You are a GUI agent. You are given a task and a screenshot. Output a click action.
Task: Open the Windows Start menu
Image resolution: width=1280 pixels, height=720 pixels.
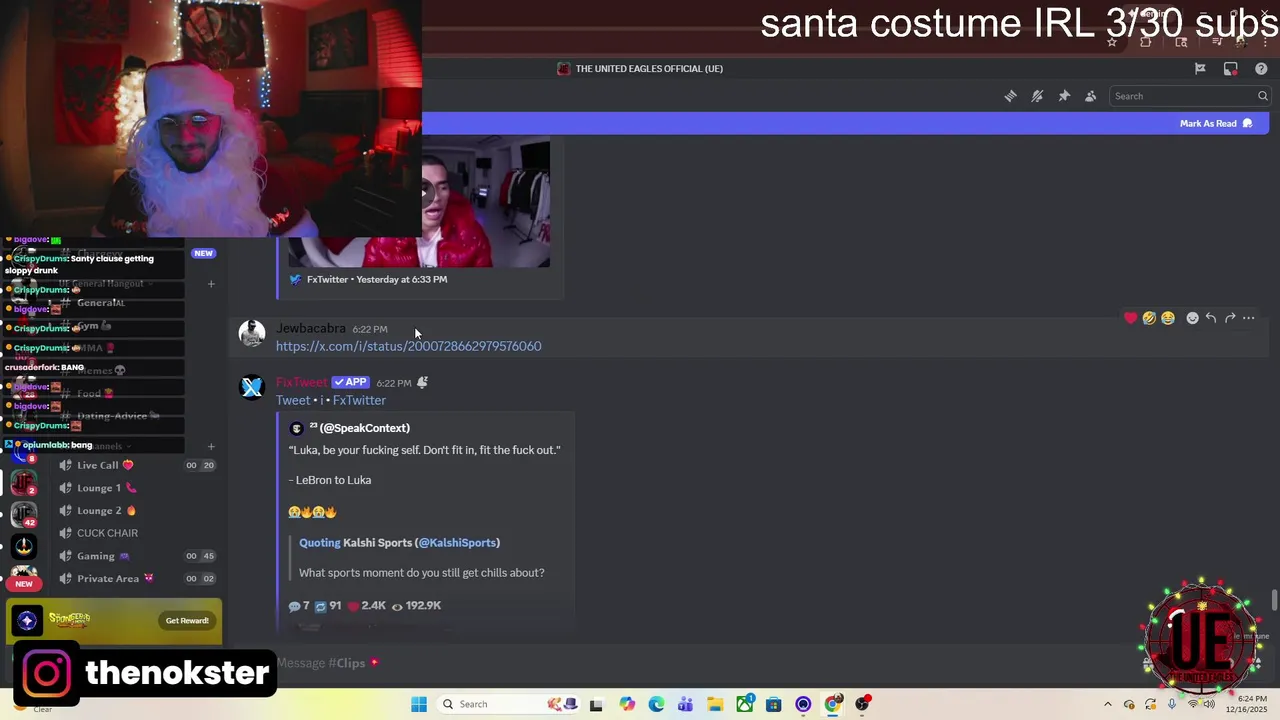(419, 704)
